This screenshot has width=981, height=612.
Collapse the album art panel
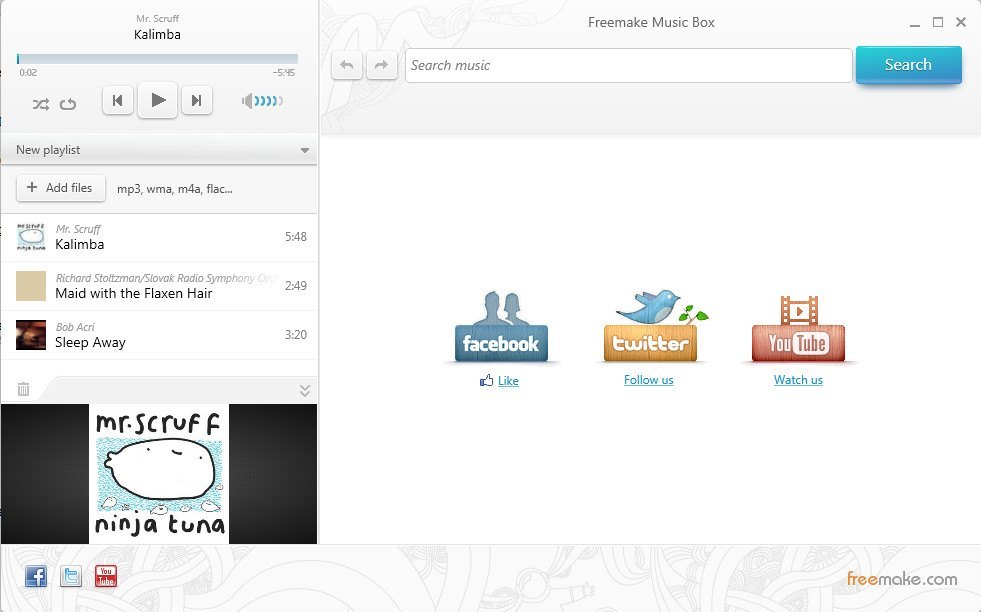pyautogui.click(x=305, y=390)
